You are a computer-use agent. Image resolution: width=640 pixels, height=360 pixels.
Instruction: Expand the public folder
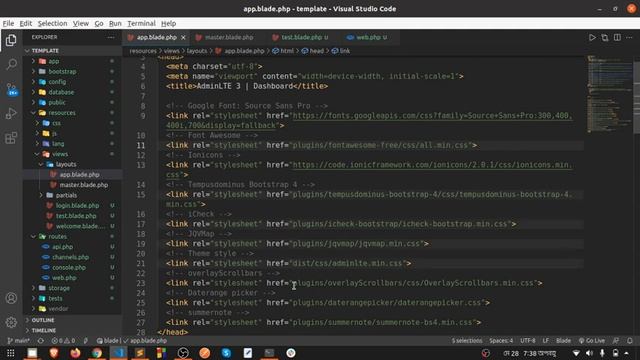pos(72,102)
